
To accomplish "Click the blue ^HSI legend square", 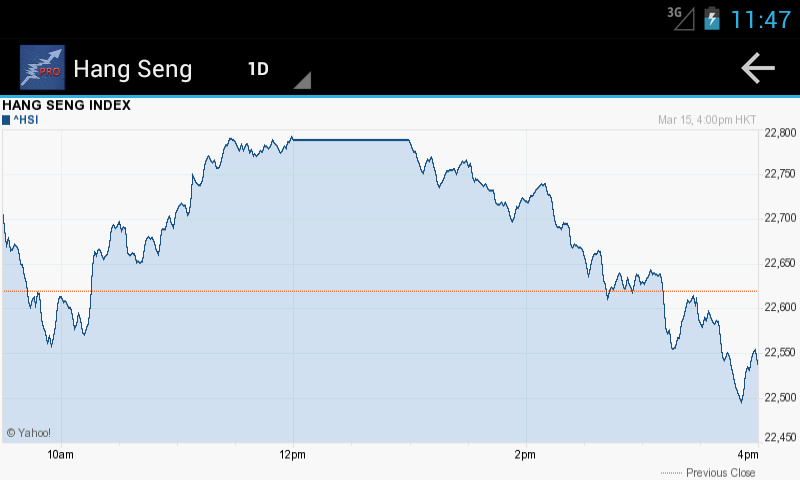I will click(x=6, y=120).
